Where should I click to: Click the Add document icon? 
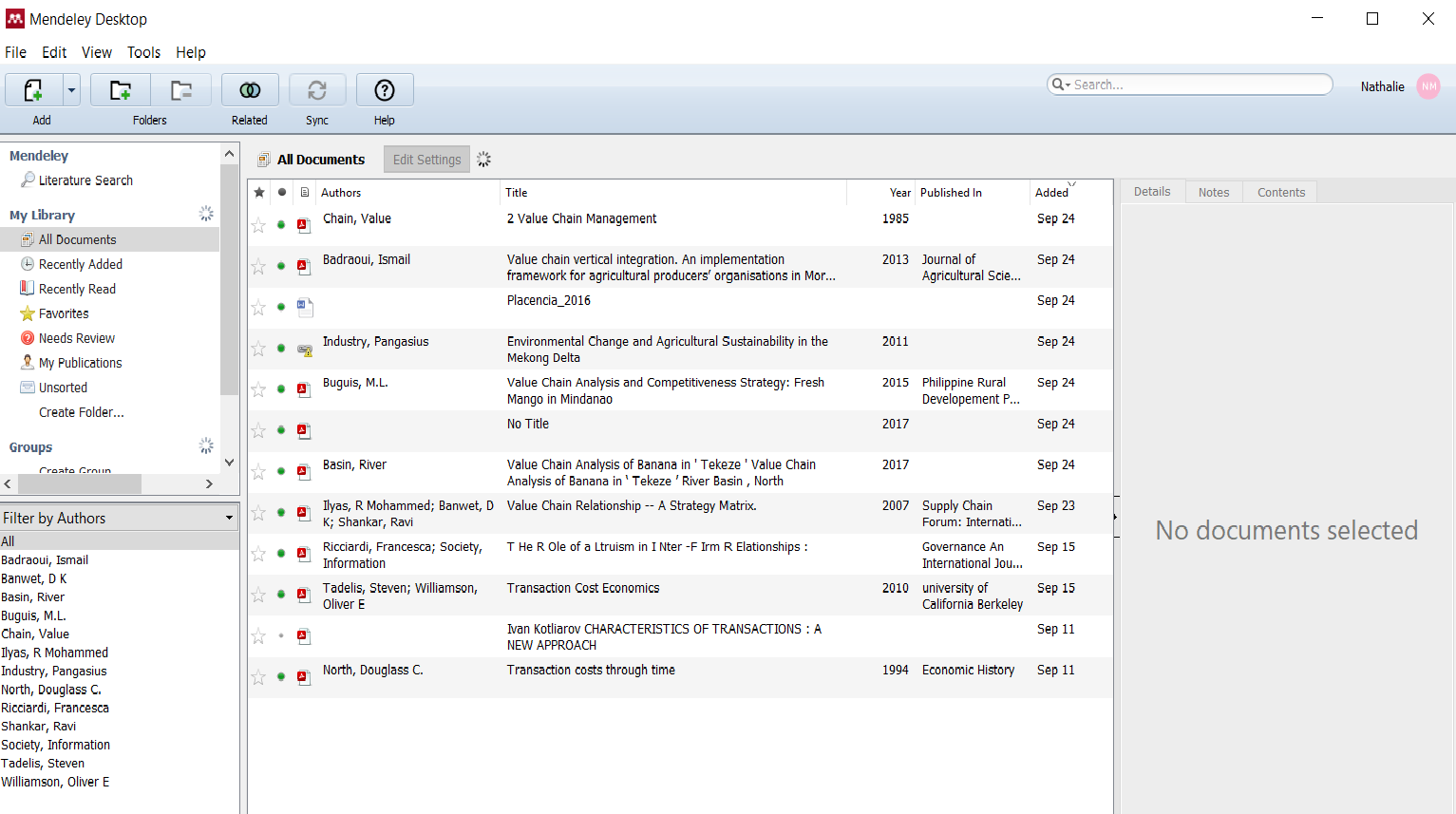tap(33, 90)
